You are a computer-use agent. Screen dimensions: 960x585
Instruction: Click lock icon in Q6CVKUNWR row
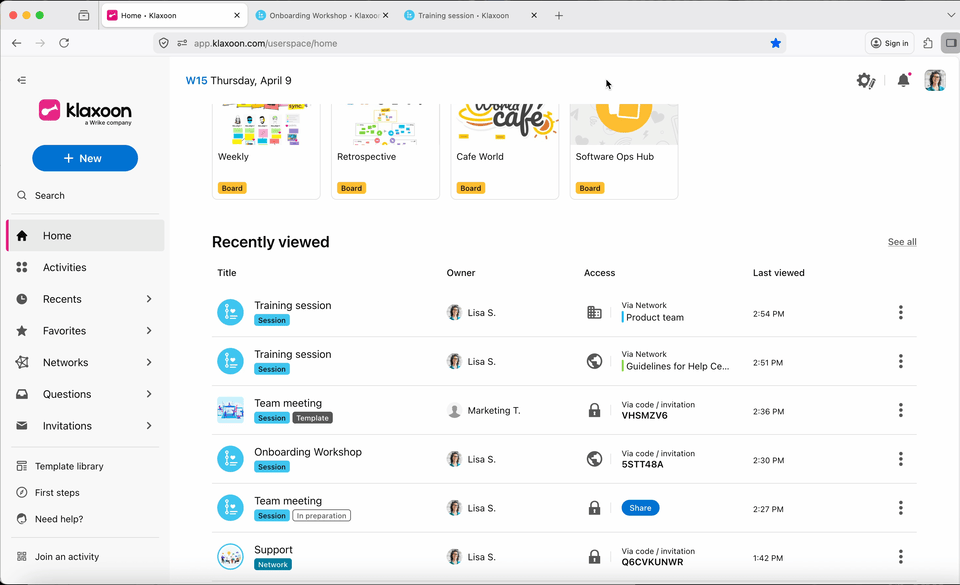tap(594, 557)
